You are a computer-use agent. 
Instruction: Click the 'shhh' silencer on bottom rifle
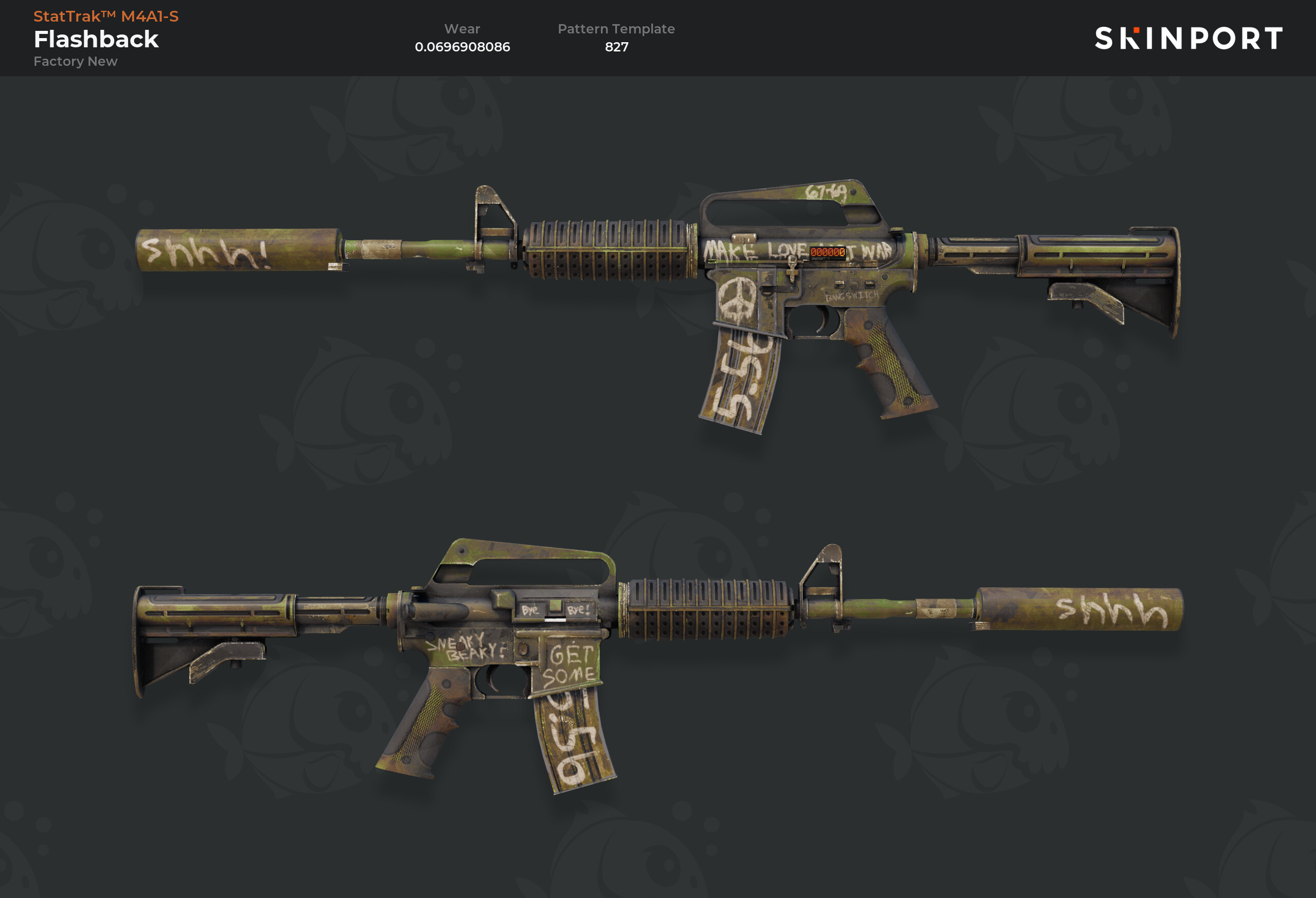1079,609
